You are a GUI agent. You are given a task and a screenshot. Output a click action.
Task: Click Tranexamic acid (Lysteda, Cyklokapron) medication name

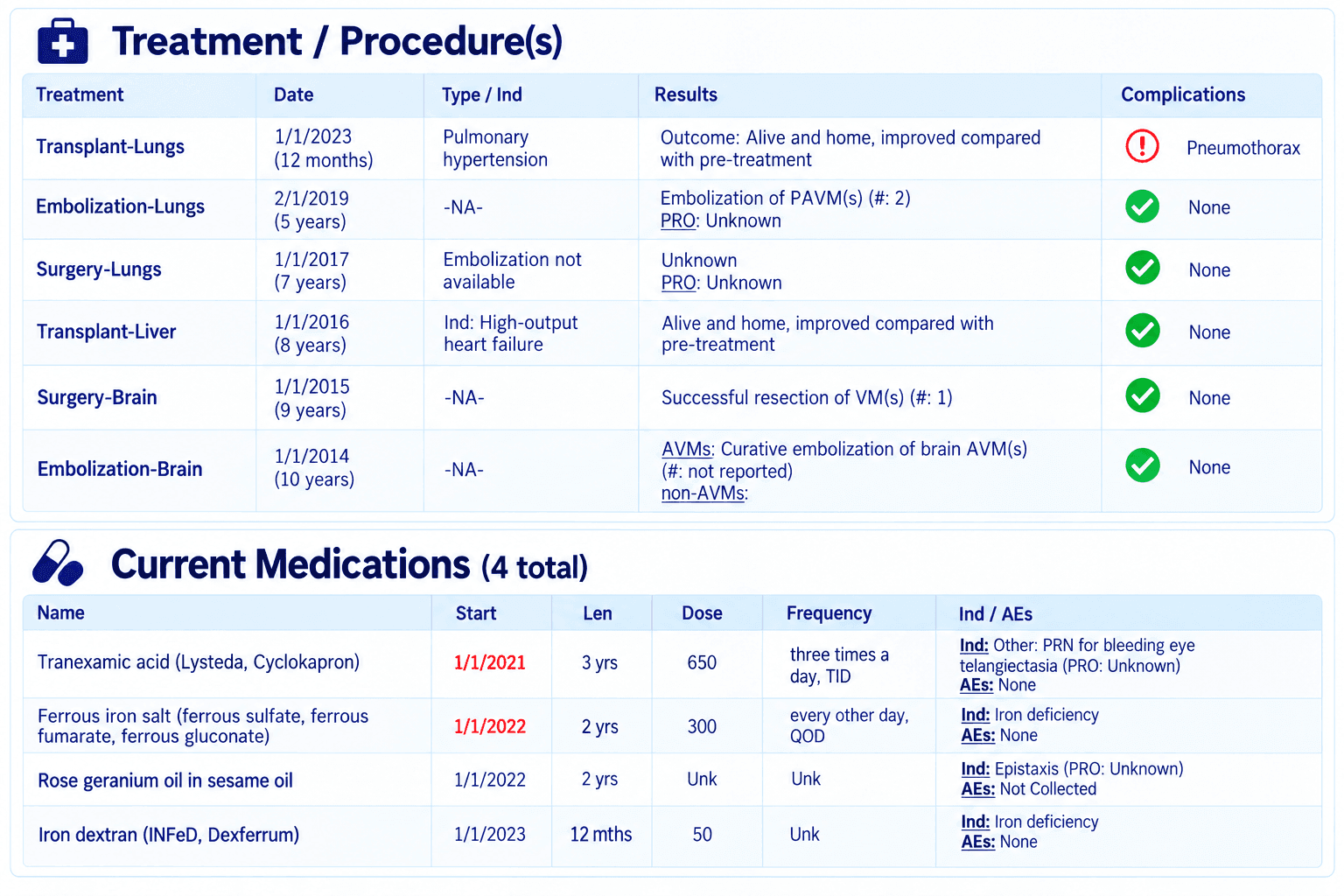199,662
